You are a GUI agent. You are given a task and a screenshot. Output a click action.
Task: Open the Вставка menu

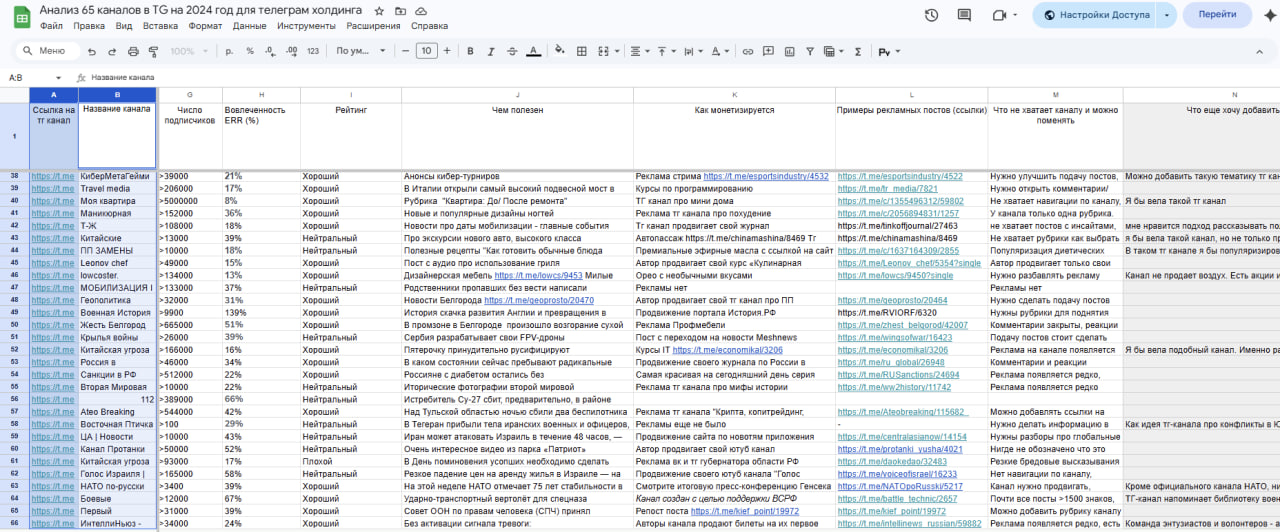point(160,26)
